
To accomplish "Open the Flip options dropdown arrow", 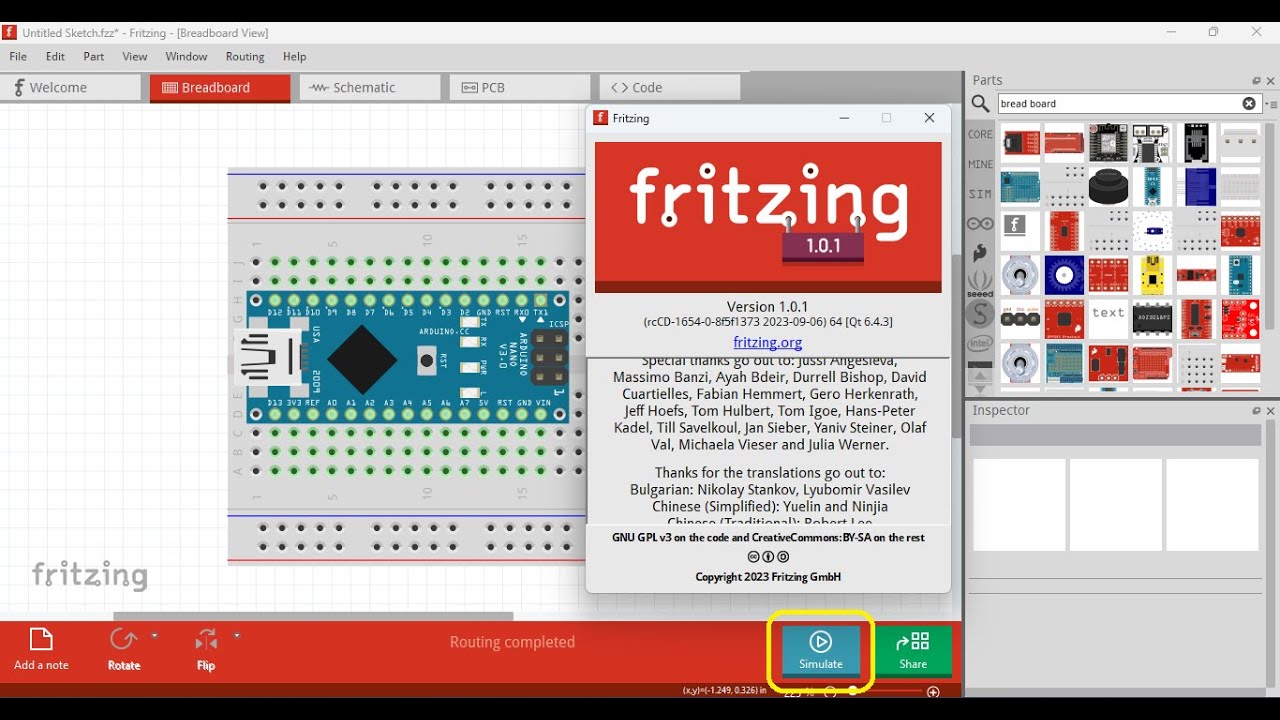I will point(237,635).
